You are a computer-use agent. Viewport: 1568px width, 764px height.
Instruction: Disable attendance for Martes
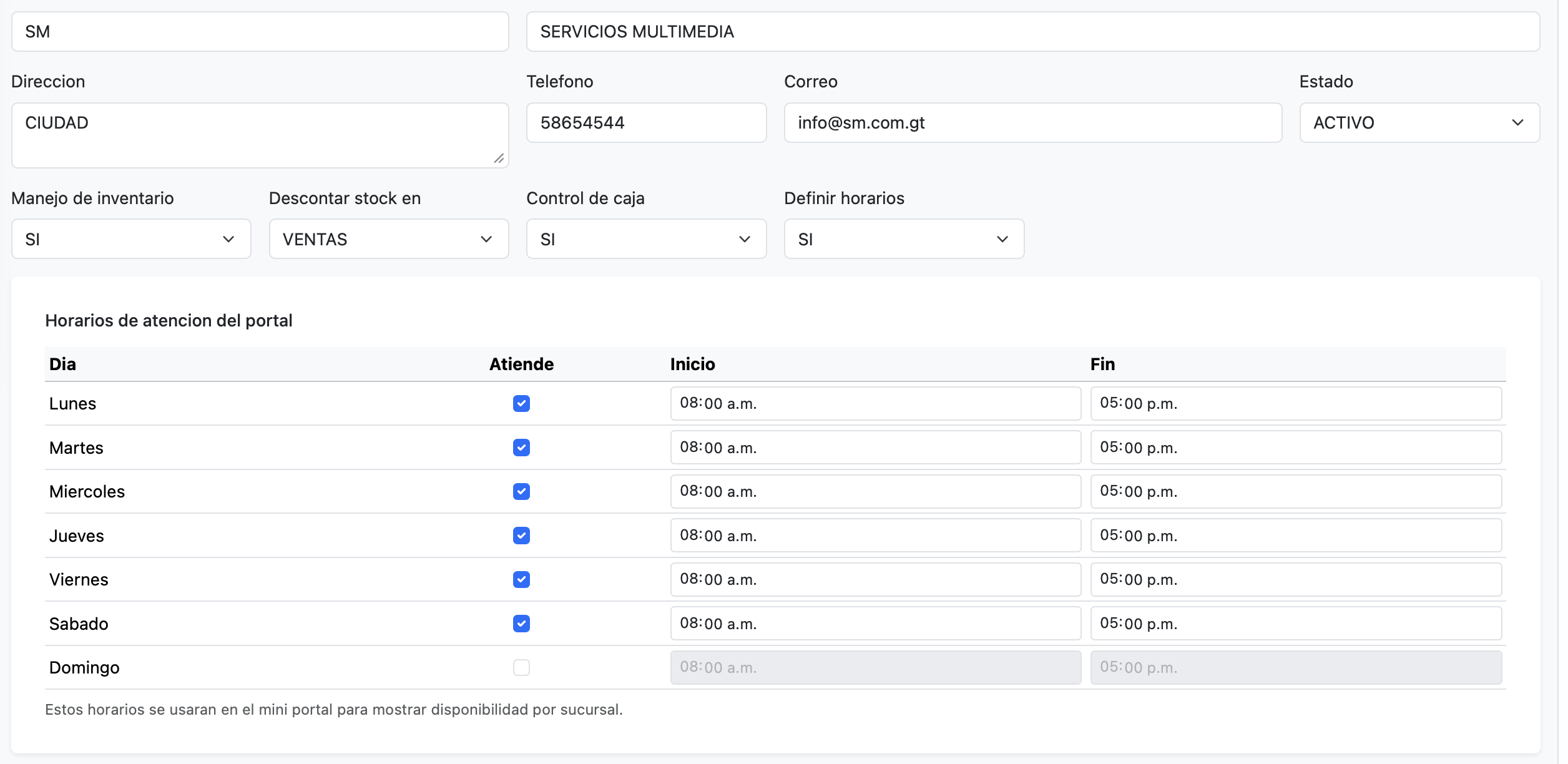(522, 448)
